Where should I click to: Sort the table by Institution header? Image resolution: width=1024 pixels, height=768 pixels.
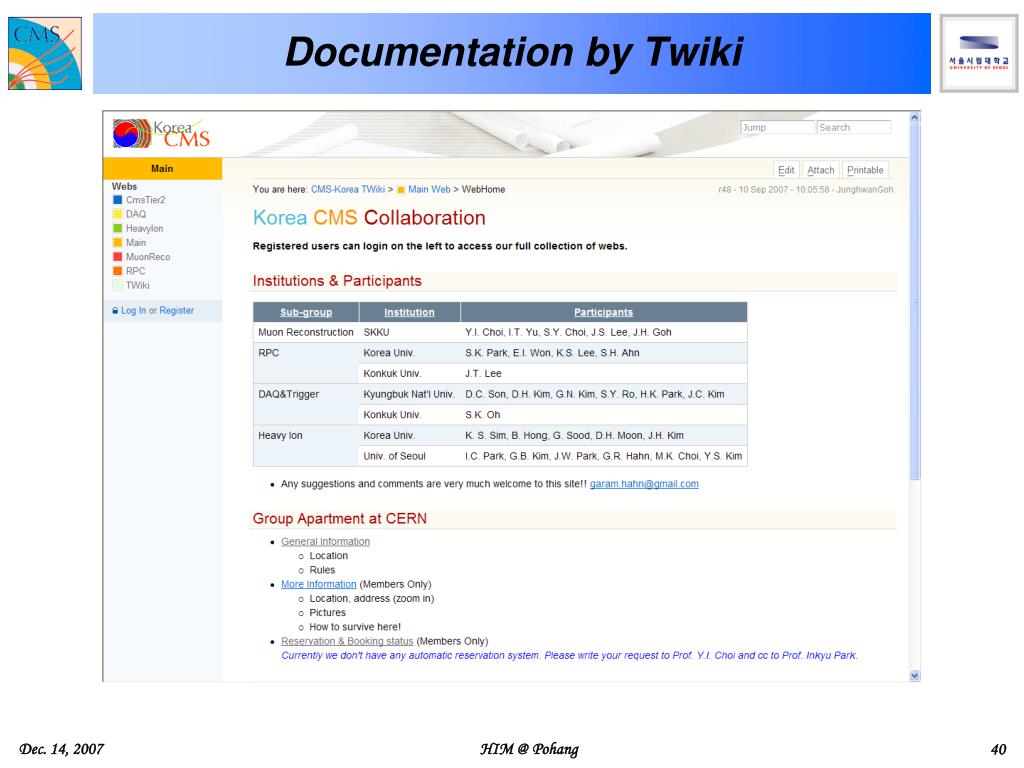coord(409,312)
